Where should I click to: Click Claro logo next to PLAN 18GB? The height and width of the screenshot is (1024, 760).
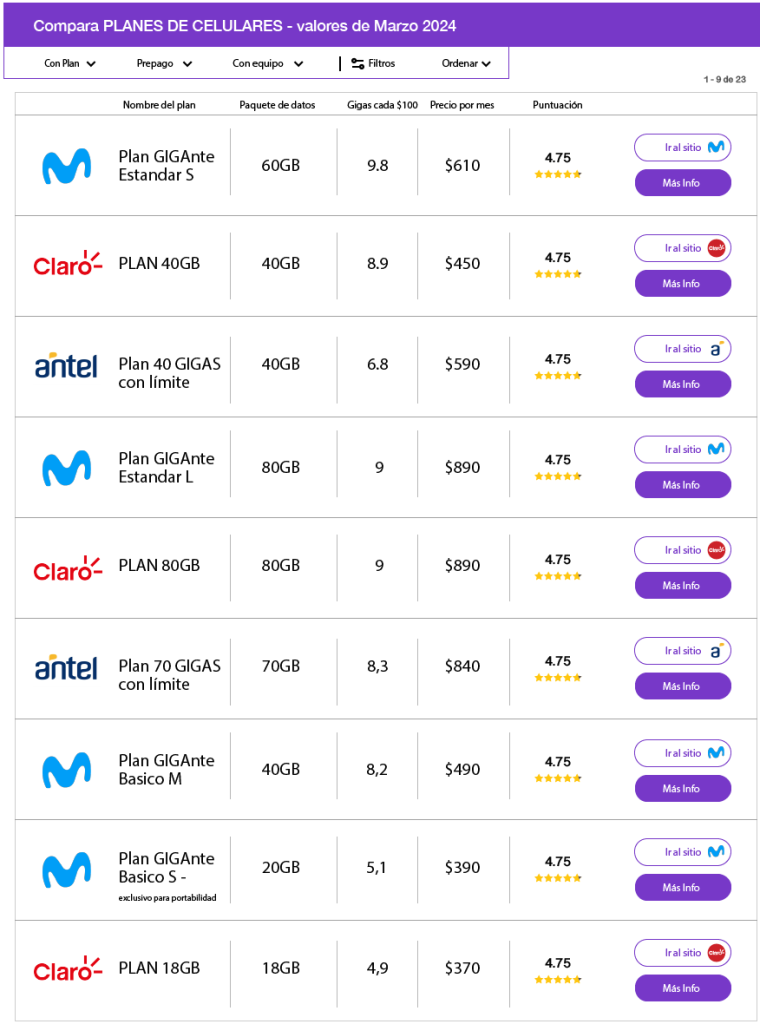[67, 969]
